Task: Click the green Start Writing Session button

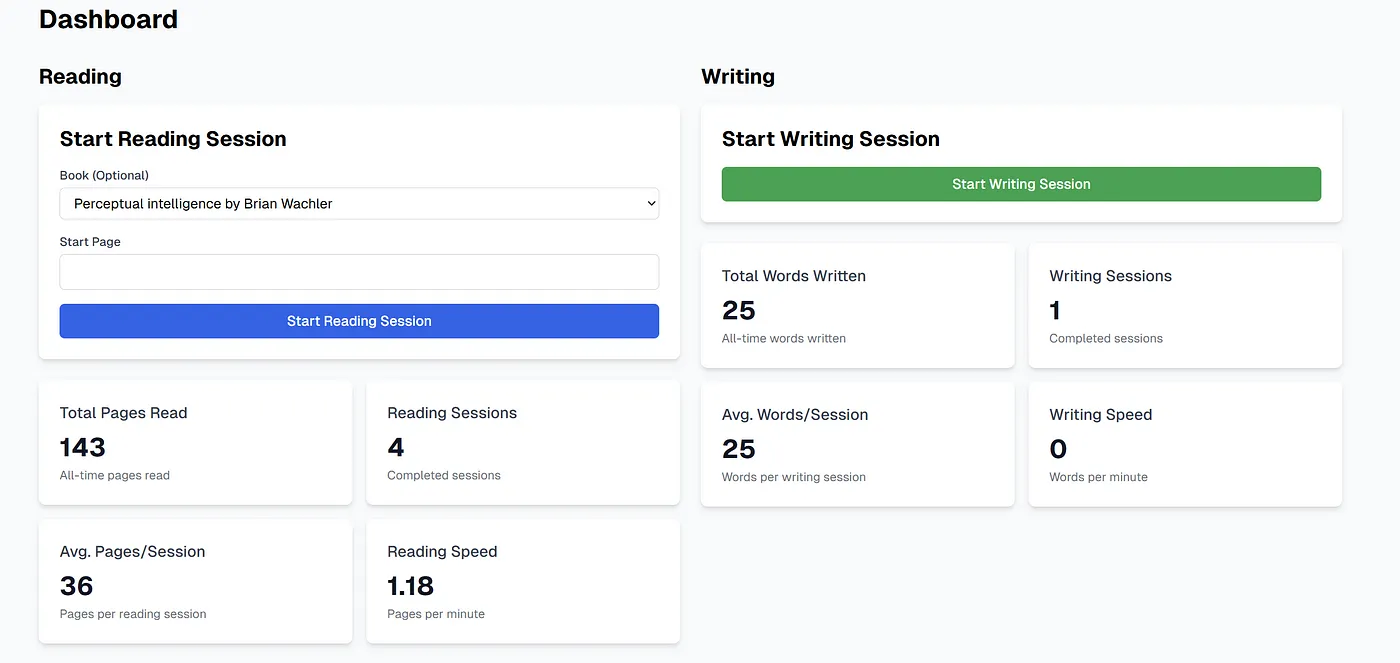Action: [x=1021, y=184]
